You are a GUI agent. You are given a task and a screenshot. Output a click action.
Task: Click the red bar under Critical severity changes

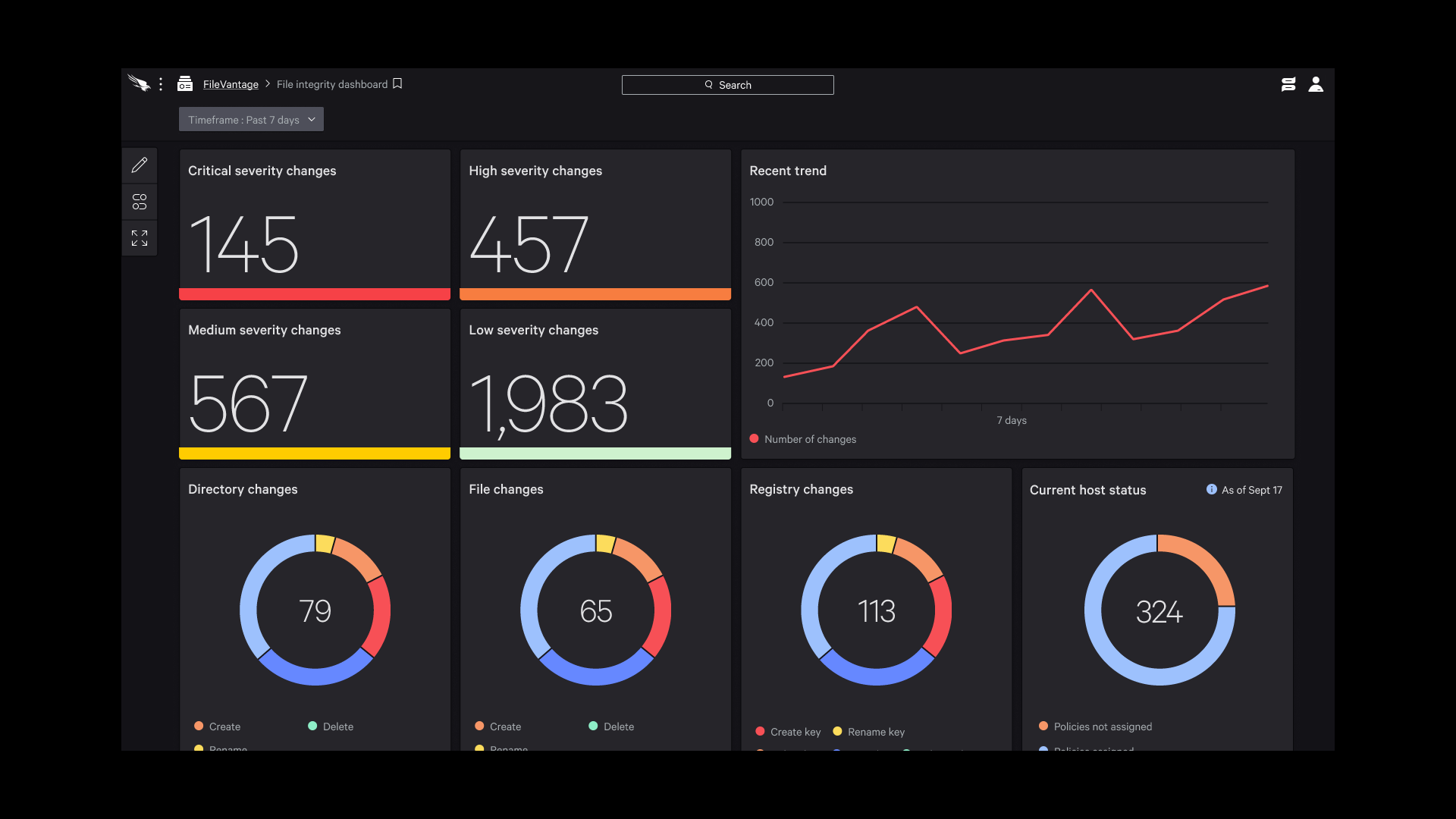pyautogui.click(x=315, y=294)
